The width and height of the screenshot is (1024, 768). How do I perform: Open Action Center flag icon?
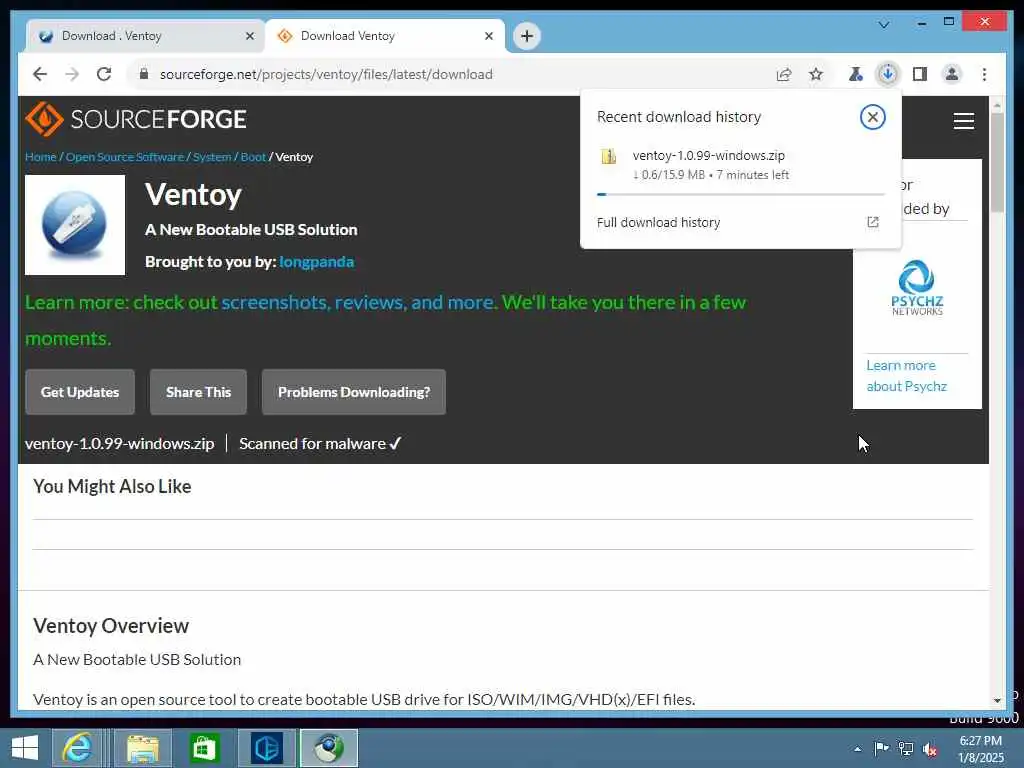[x=881, y=748]
